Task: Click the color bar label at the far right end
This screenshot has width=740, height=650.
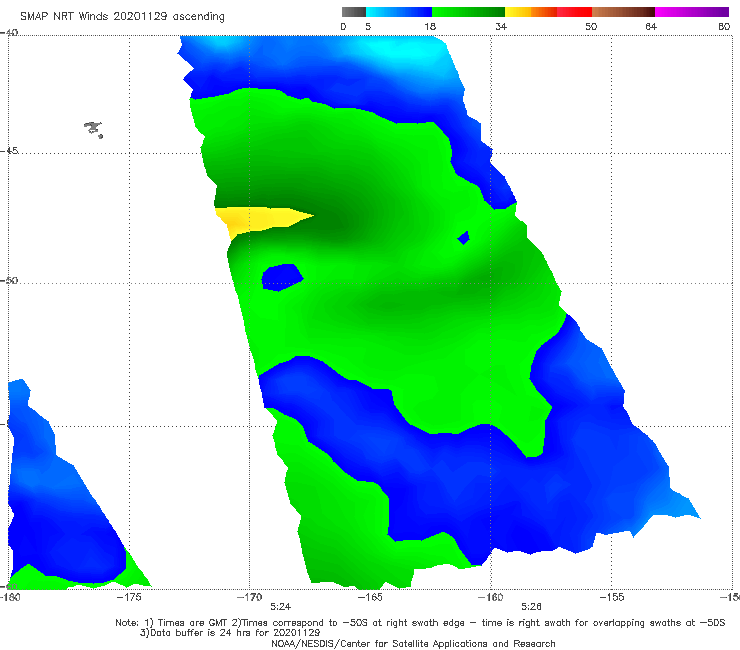Action: tap(724, 26)
